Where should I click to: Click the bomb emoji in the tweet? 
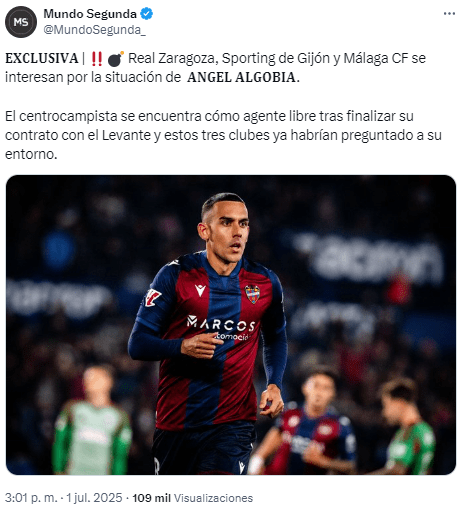(116, 59)
